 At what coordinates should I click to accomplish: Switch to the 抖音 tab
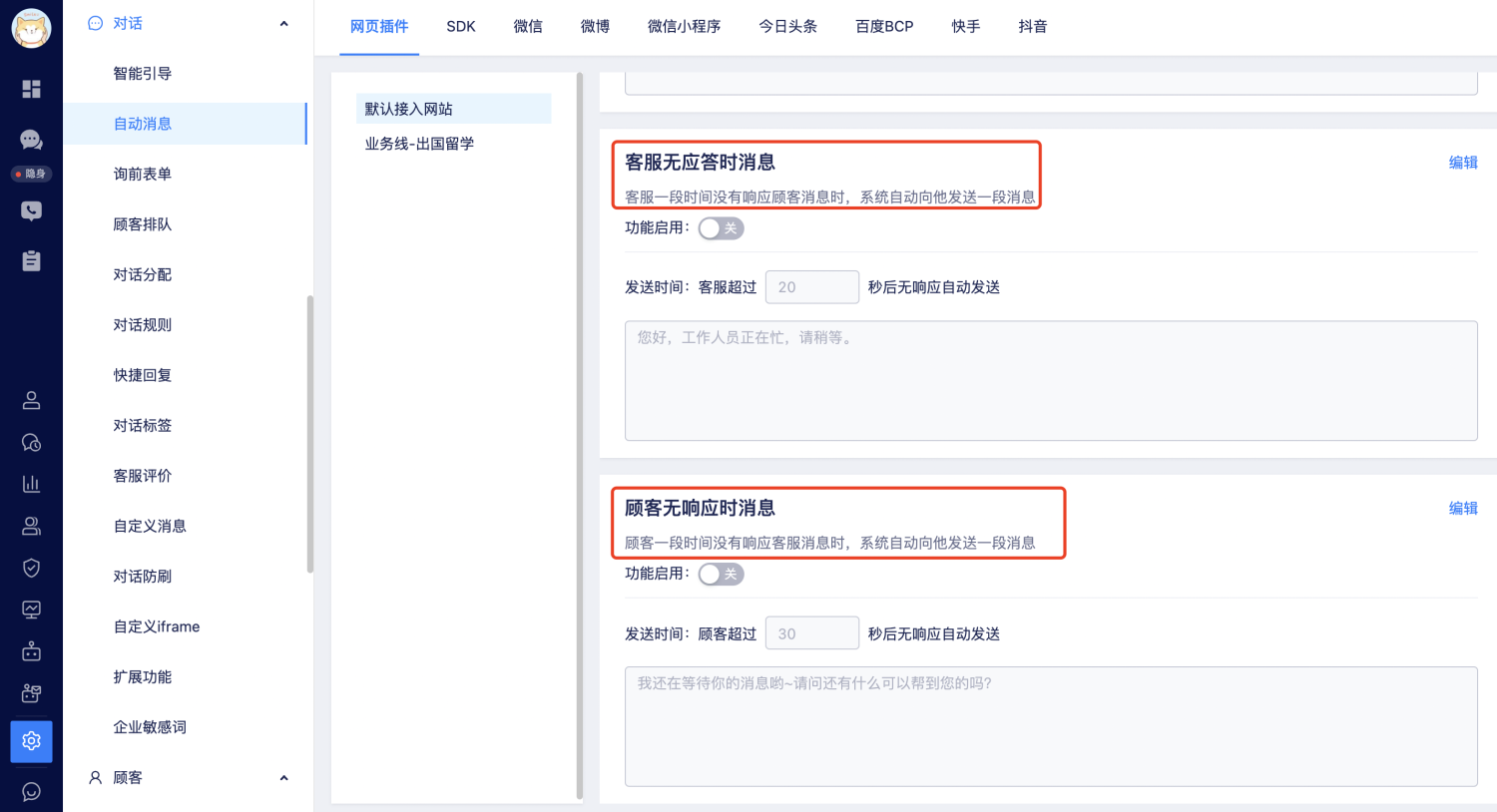1033,27
